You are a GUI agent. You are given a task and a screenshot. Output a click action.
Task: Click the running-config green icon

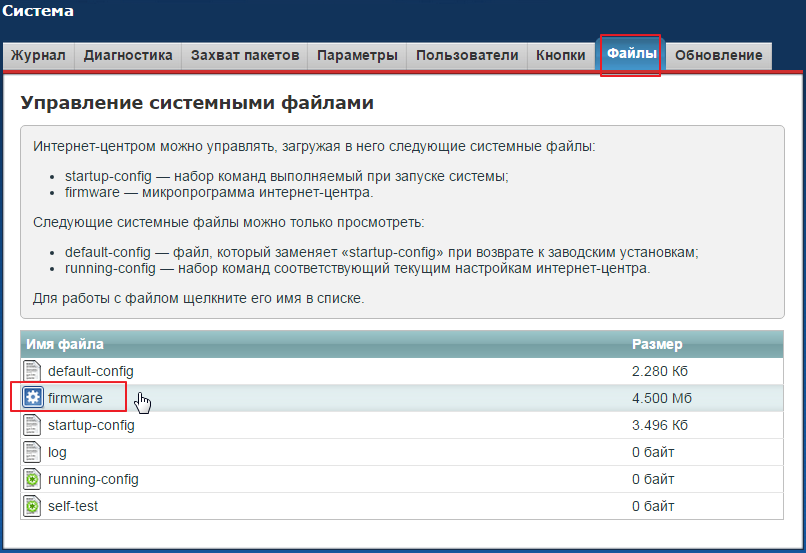(x=32, y=479)
